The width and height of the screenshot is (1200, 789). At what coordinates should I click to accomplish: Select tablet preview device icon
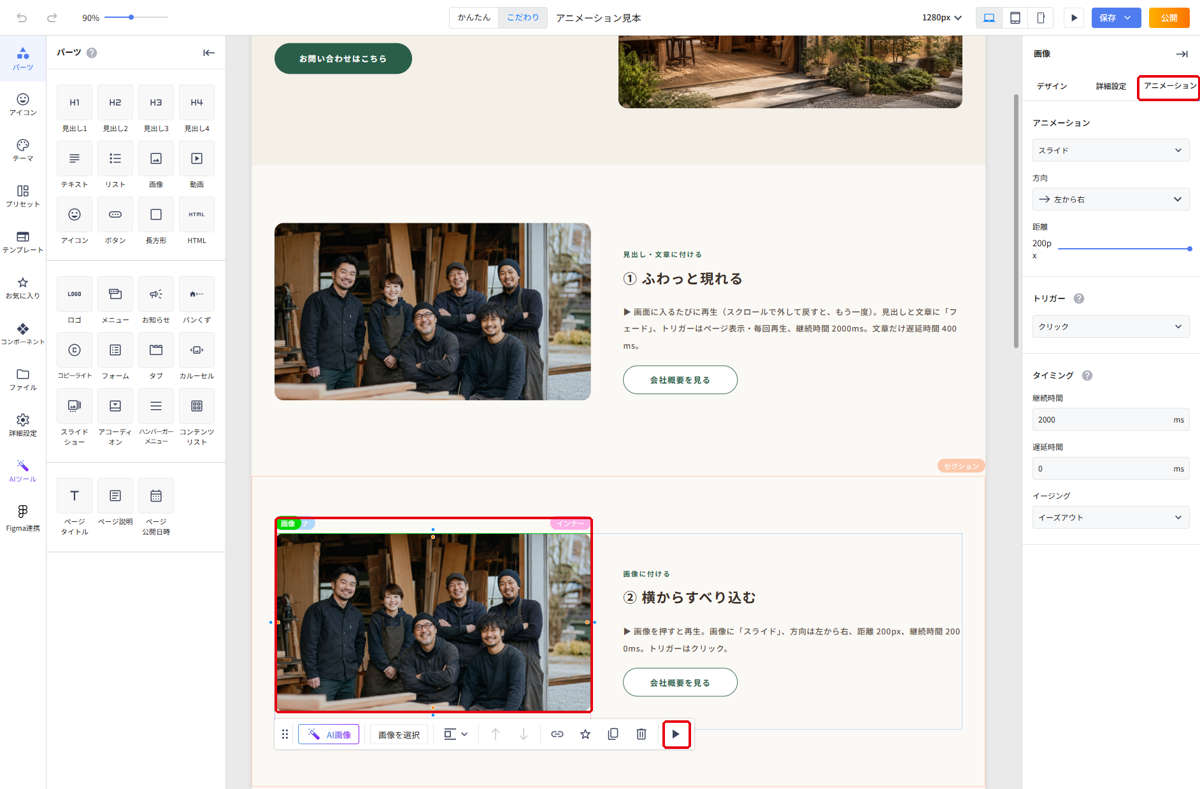tap(1015, 18)
